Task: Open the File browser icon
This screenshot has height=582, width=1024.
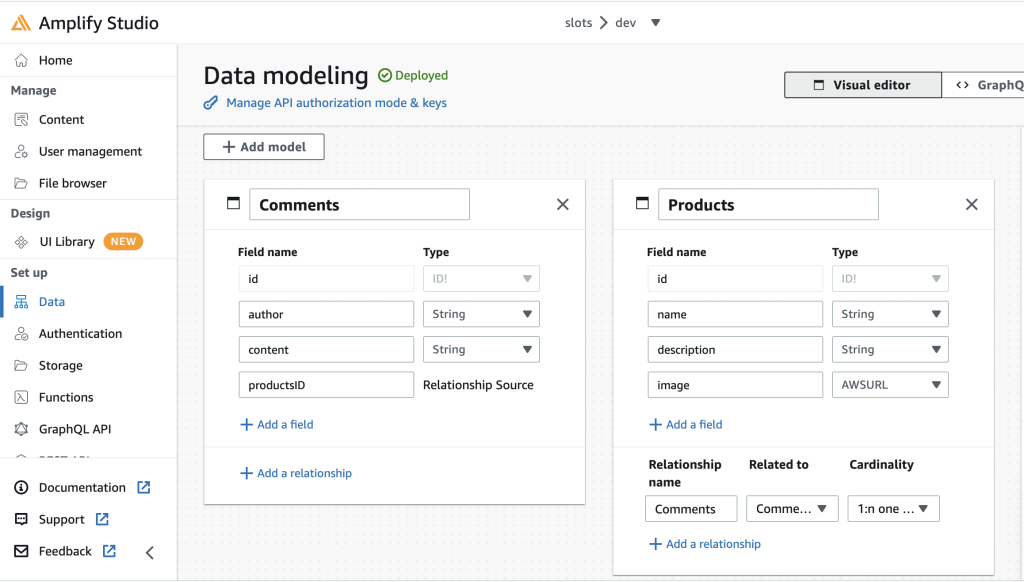Action: pyautogui.click(x=22, y=183)
